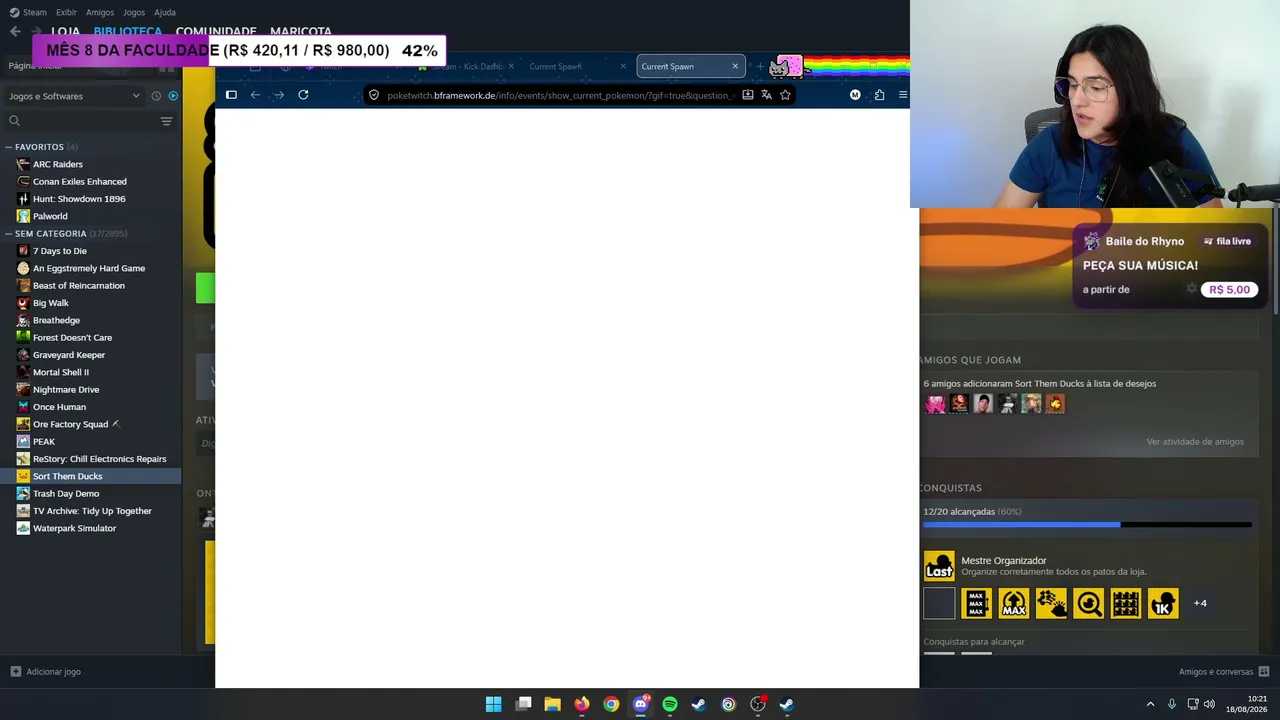
Task: Click the 1K duck achievement icon
Action: pos(1163,604)
